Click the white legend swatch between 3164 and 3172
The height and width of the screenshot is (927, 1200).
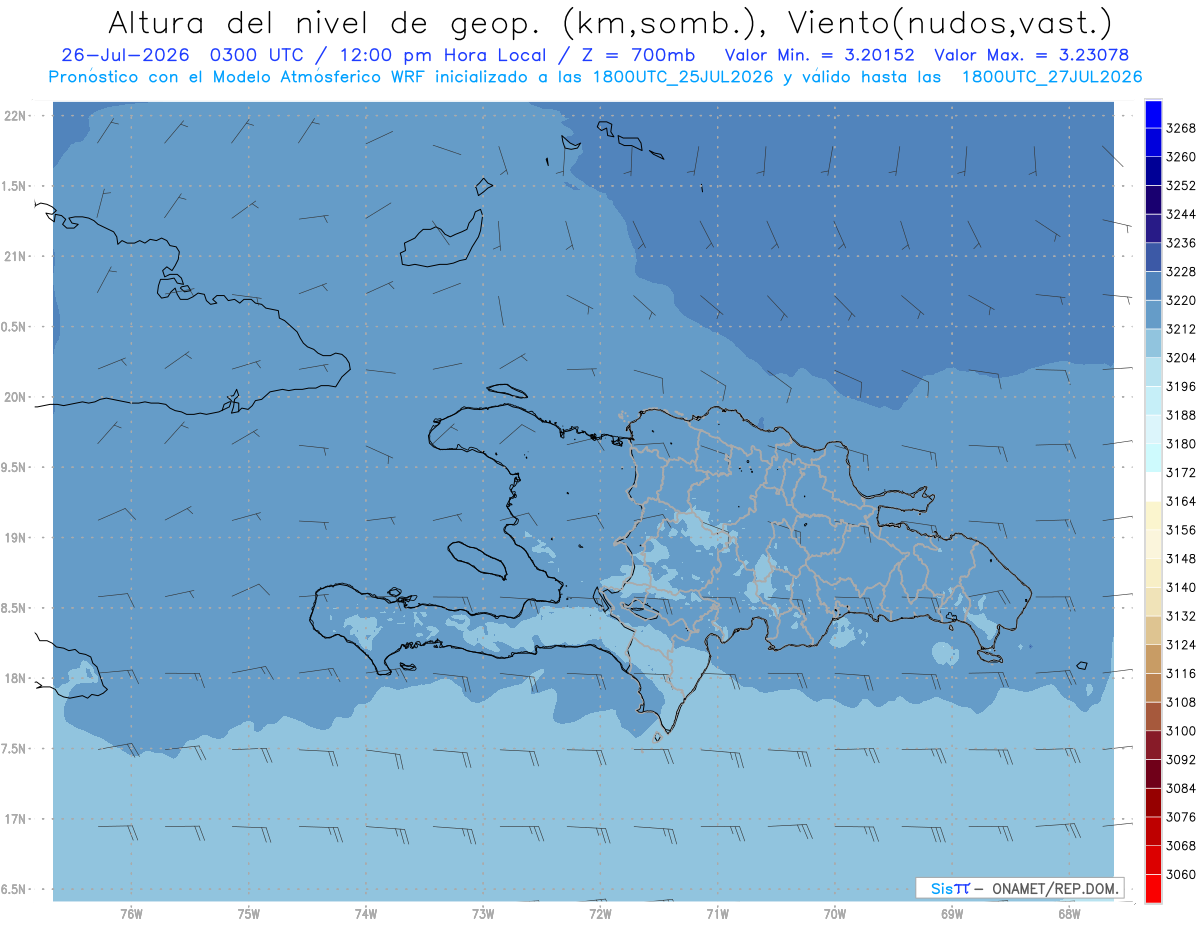click(1152, 487)
